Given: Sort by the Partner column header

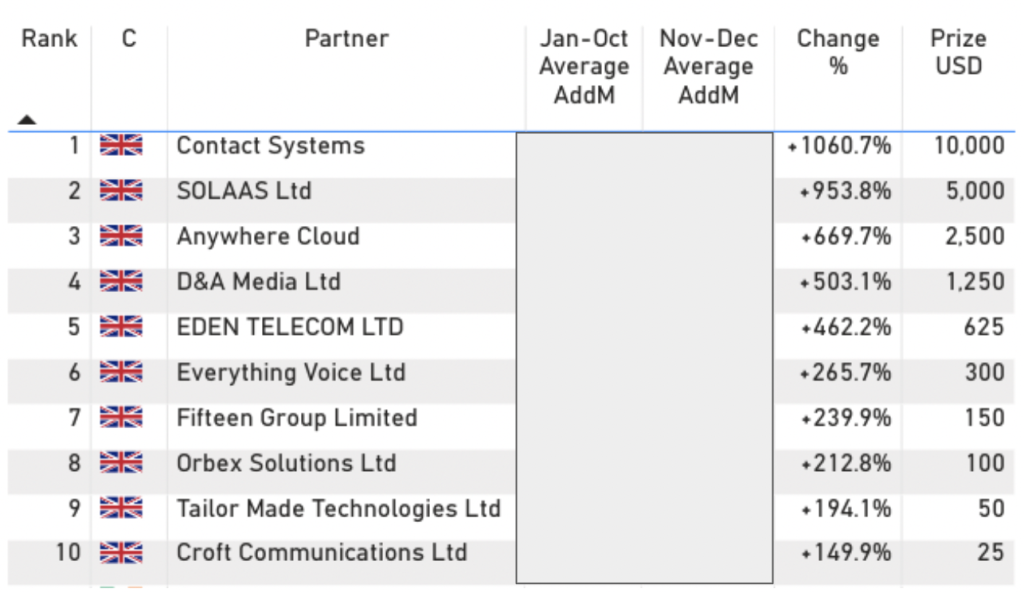Looking at the screenshot, I should tap(346, 40).
